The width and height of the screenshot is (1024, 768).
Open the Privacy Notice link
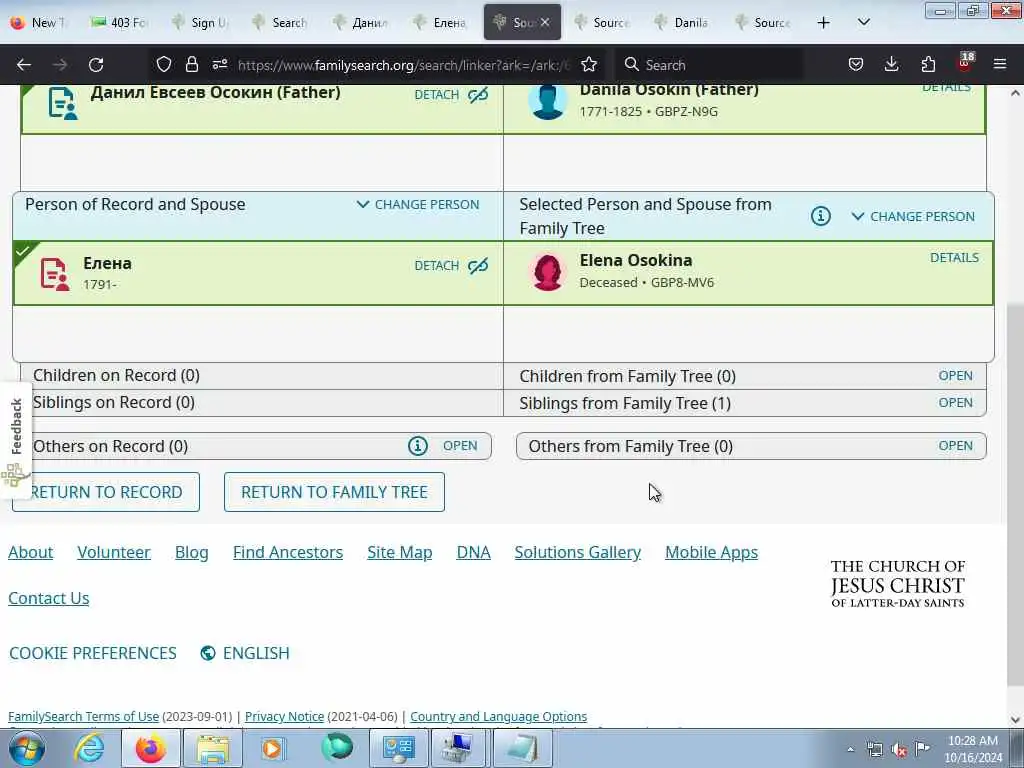click(284, 716)
